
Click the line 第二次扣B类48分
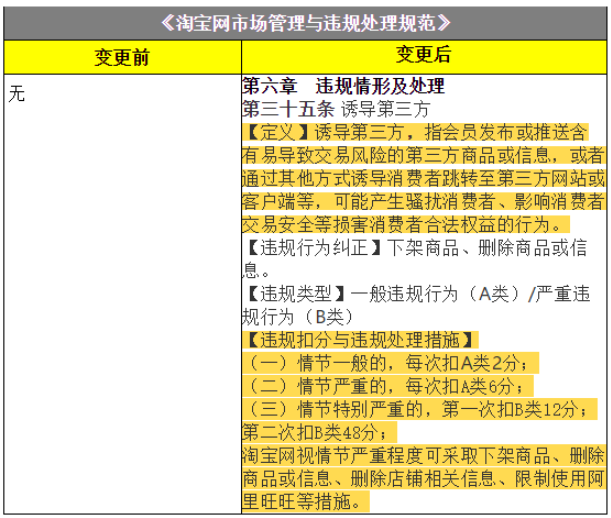(x=319, y=432)
